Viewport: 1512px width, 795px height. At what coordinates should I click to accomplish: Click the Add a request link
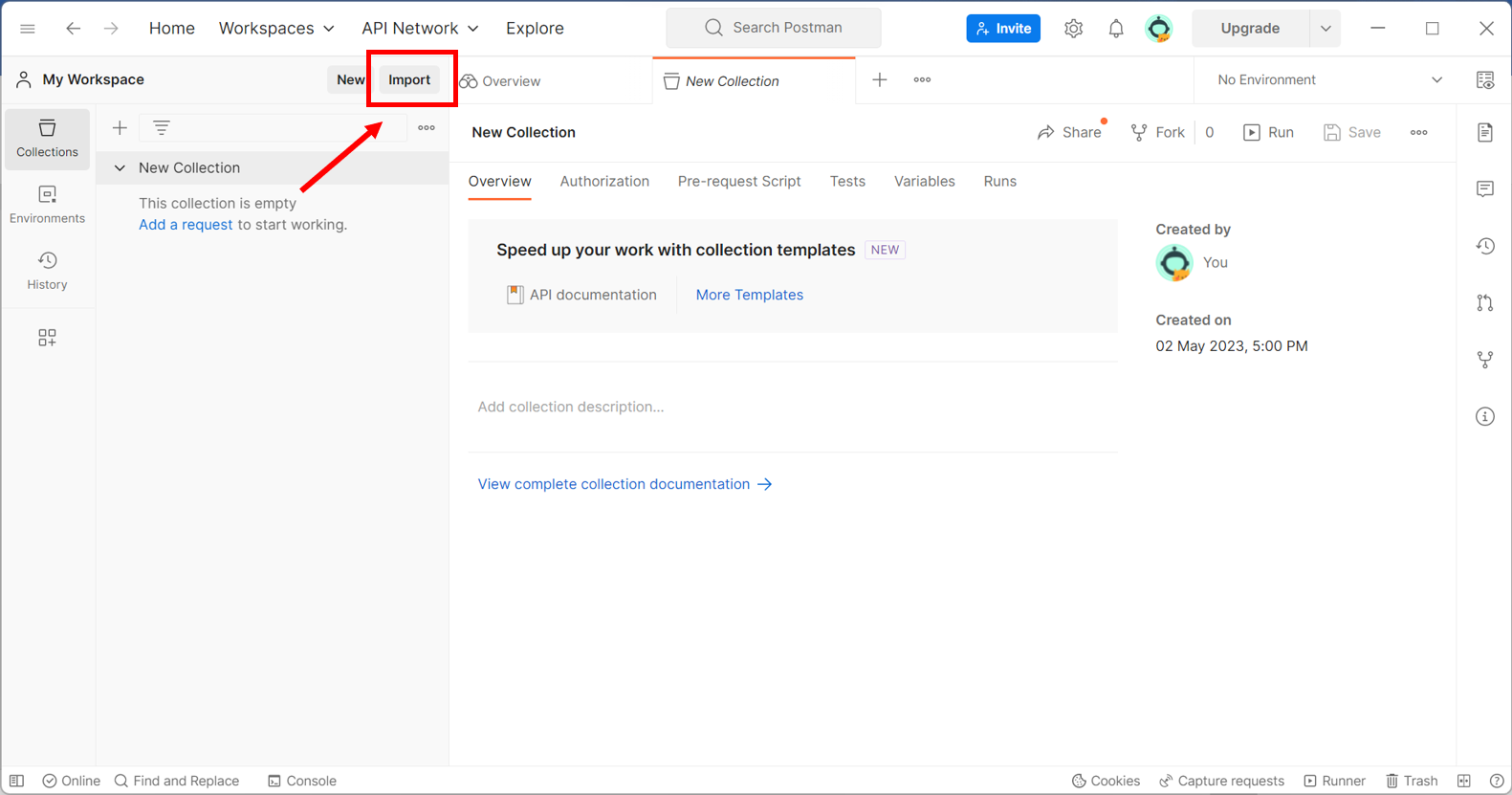point(186,225)
